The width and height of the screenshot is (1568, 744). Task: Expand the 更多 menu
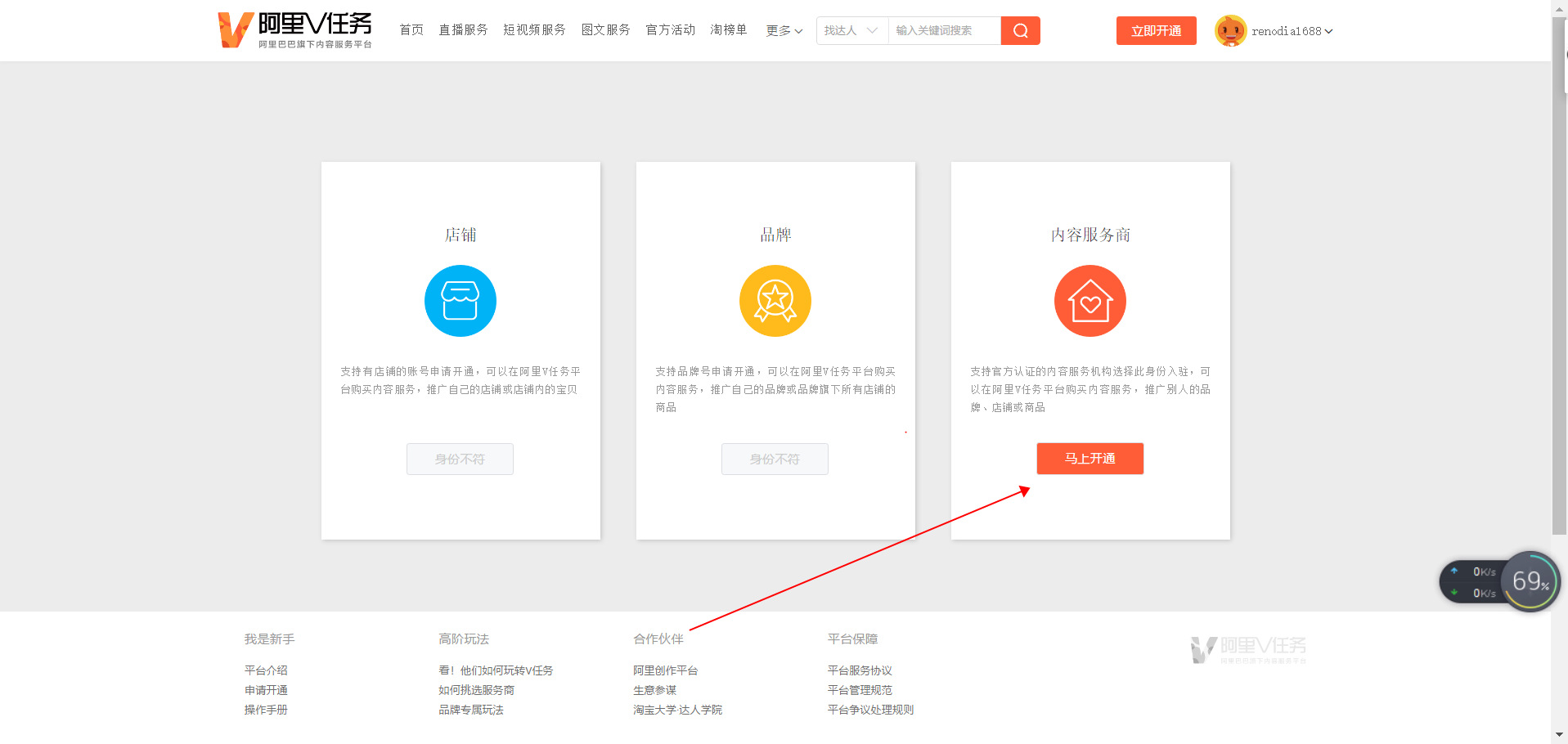click(784, 31)
